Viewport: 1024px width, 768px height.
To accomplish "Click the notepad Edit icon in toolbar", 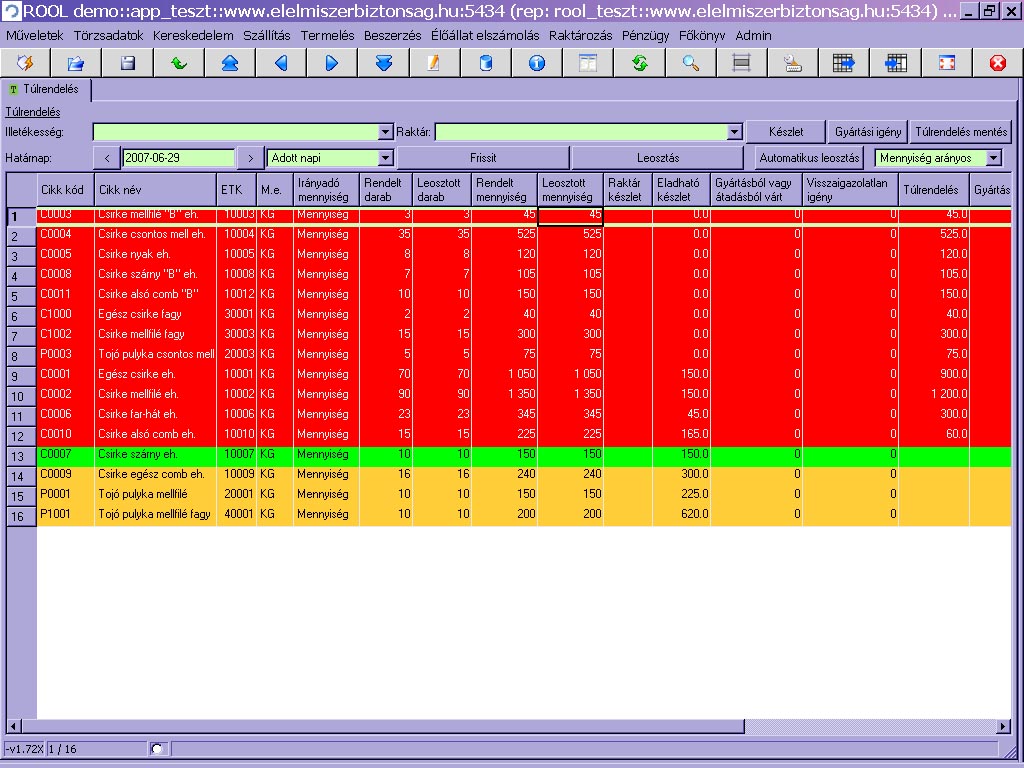I will [434, 63].
